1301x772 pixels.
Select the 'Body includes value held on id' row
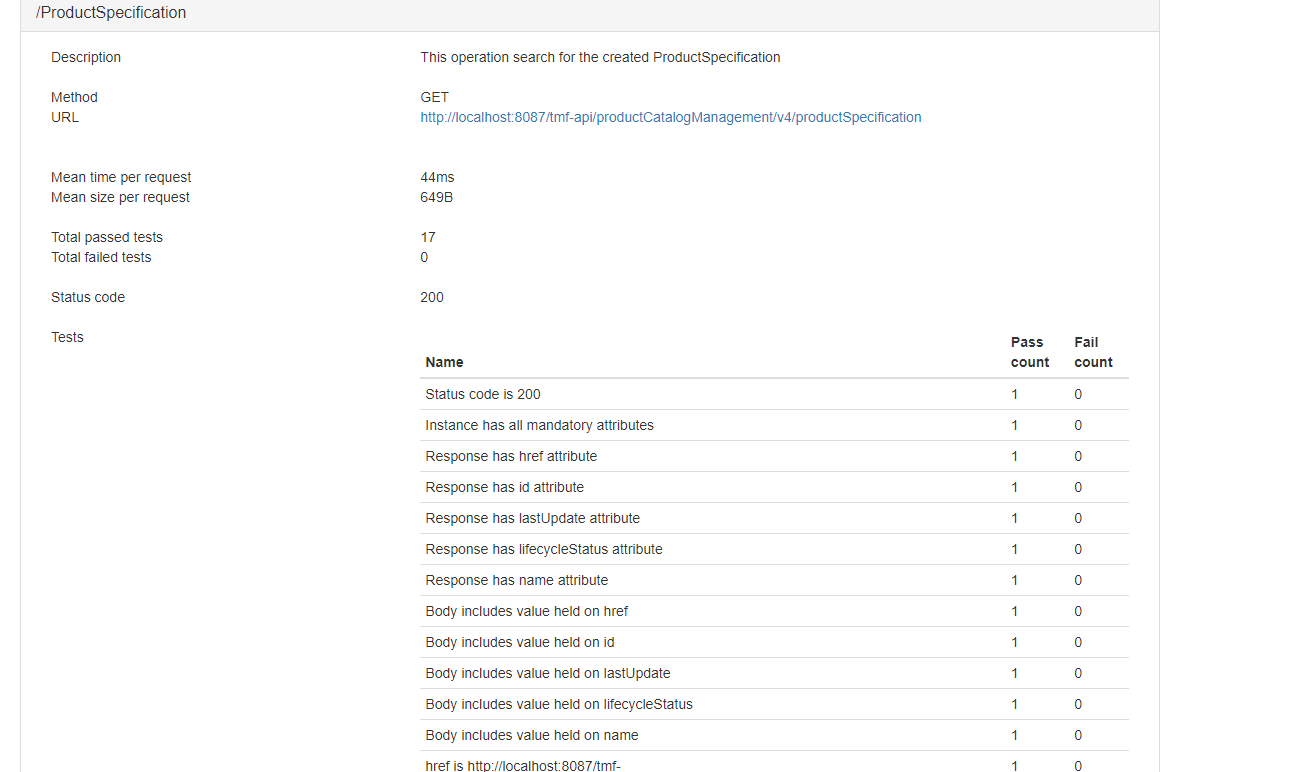coord(520,642)
